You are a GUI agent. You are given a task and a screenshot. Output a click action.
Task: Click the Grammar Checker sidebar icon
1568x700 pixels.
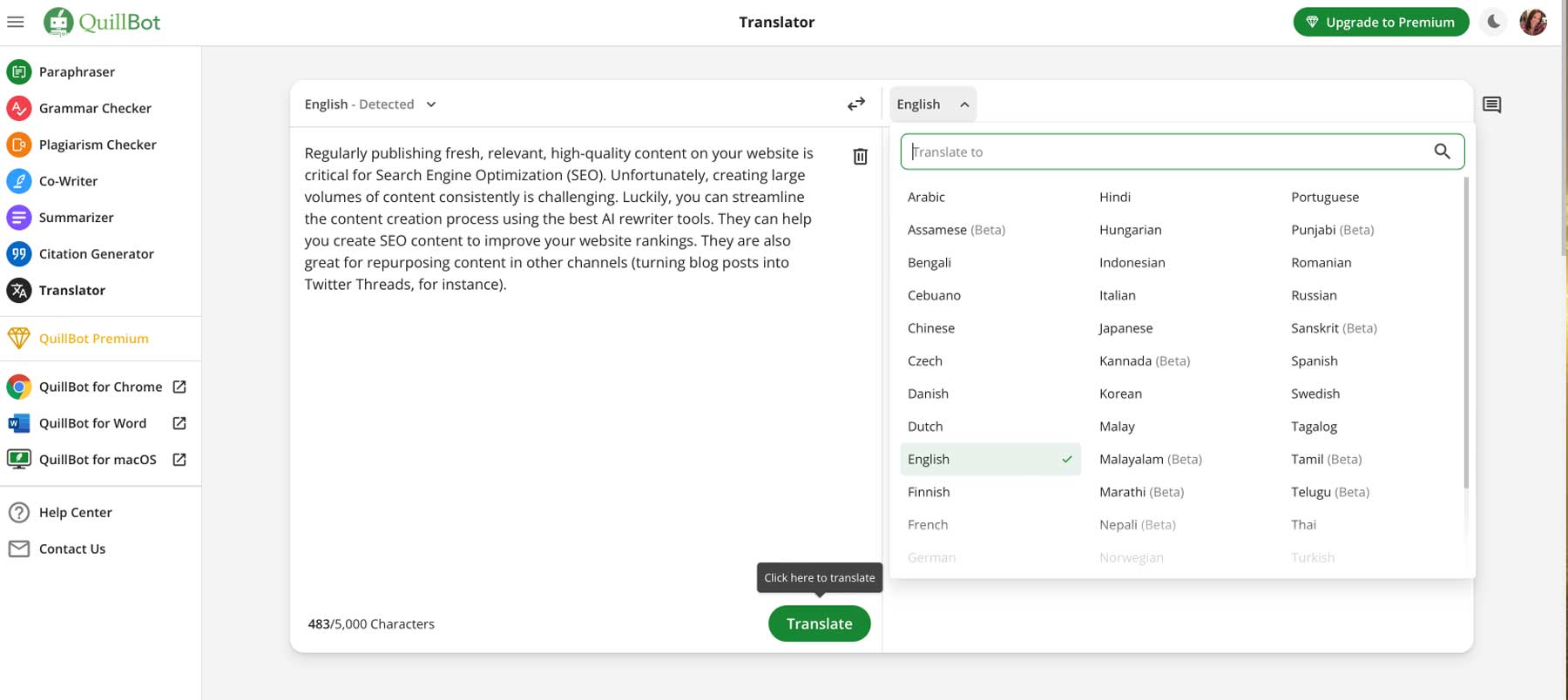click(x=19, y=108)
